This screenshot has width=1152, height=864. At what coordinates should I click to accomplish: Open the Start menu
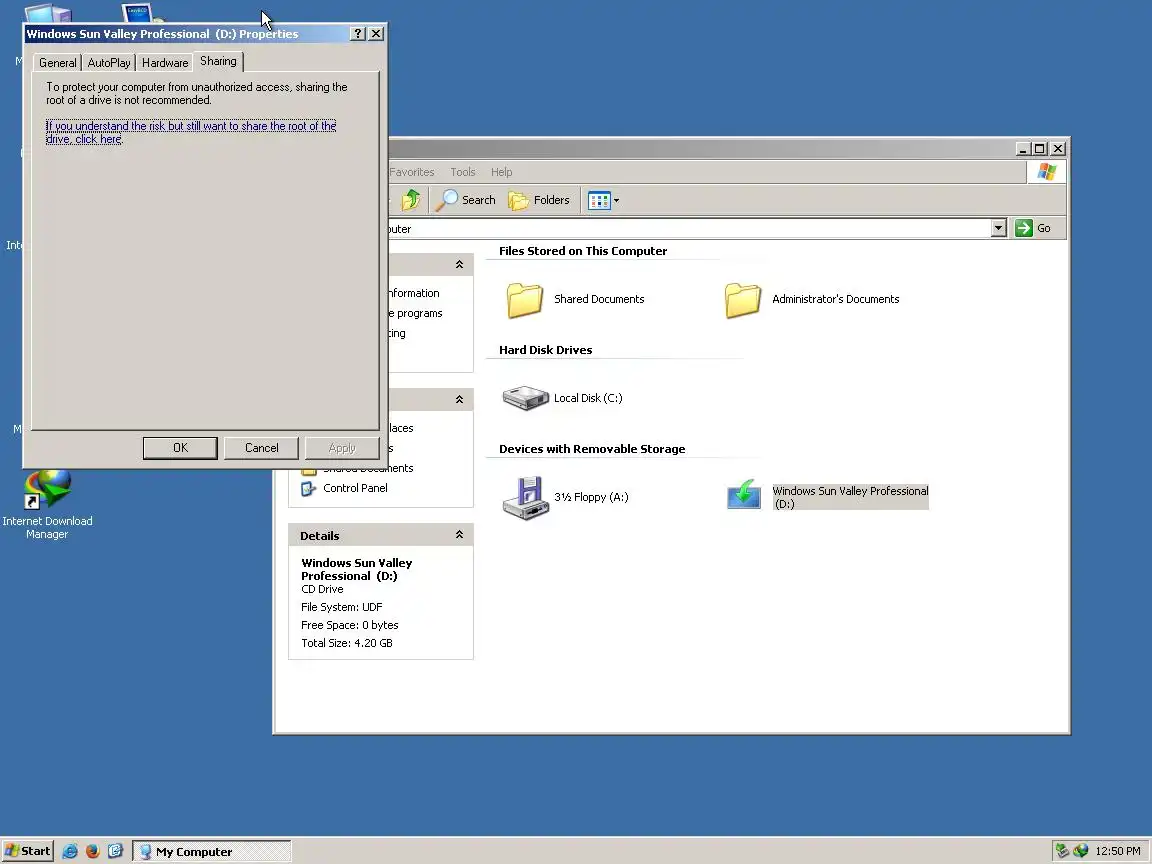tap(28, 852)
